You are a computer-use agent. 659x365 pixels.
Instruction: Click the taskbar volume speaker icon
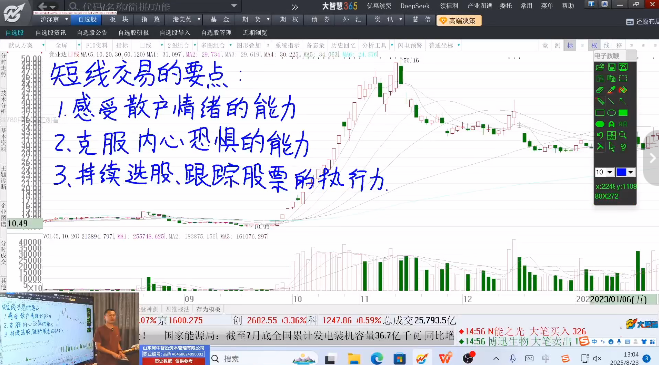pos(597,359)
